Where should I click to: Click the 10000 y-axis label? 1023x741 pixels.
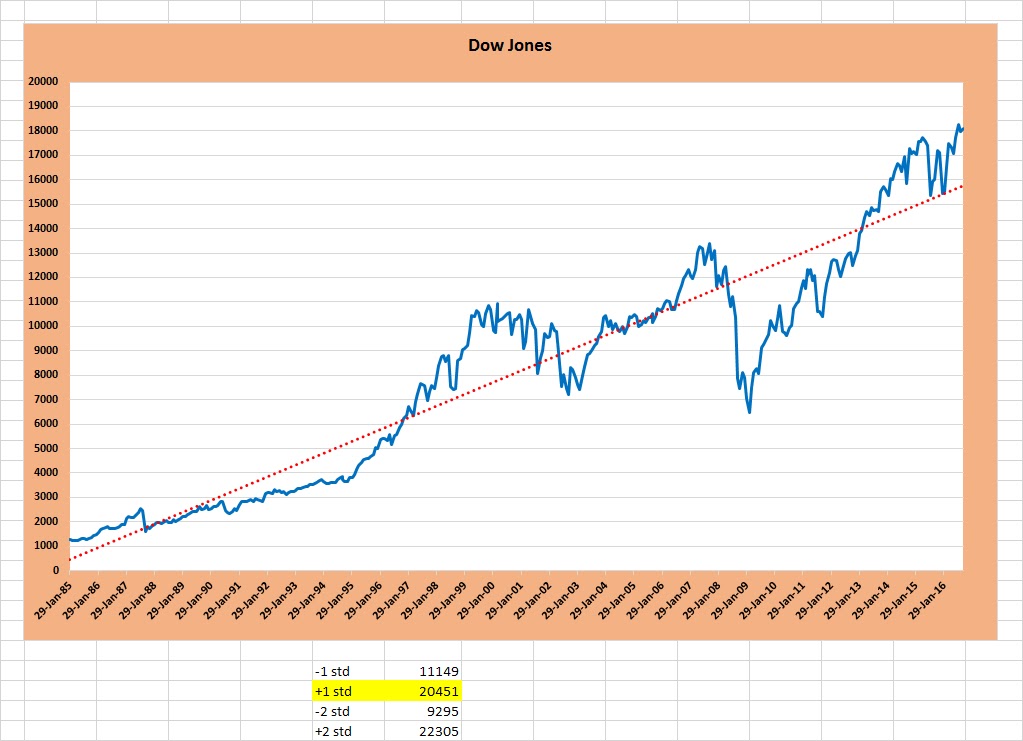(x=43, y=325)
